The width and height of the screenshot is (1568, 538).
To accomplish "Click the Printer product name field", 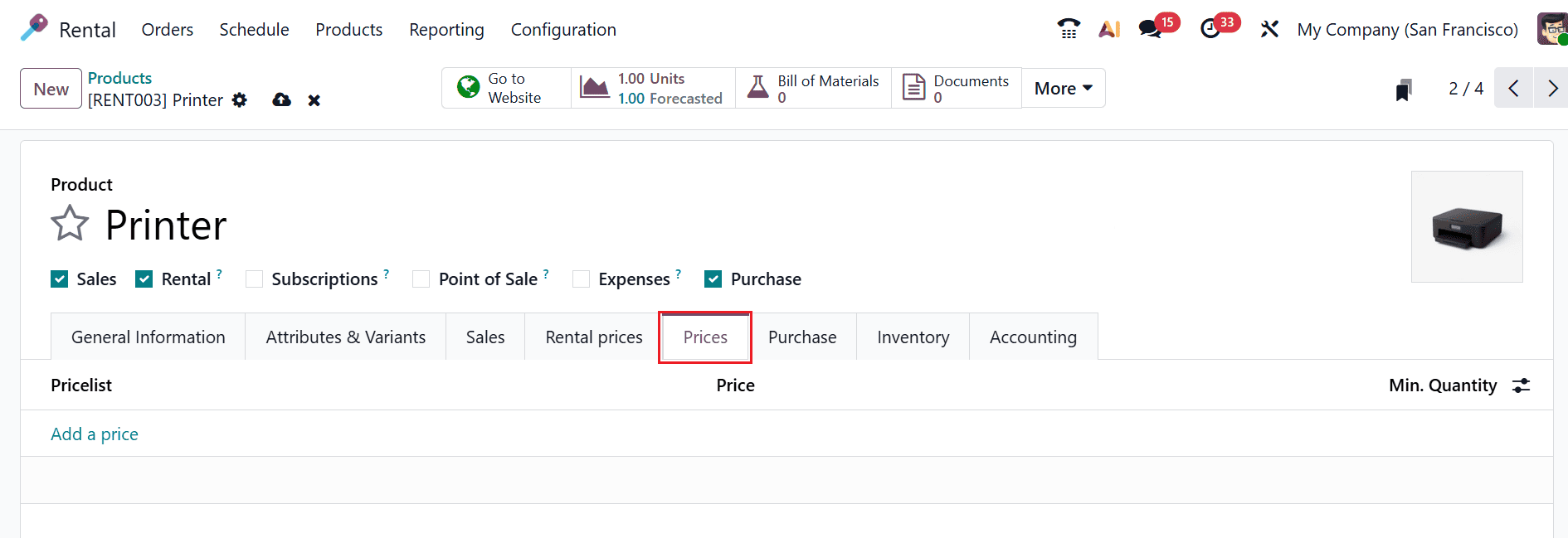I will [x=166, y=225].
